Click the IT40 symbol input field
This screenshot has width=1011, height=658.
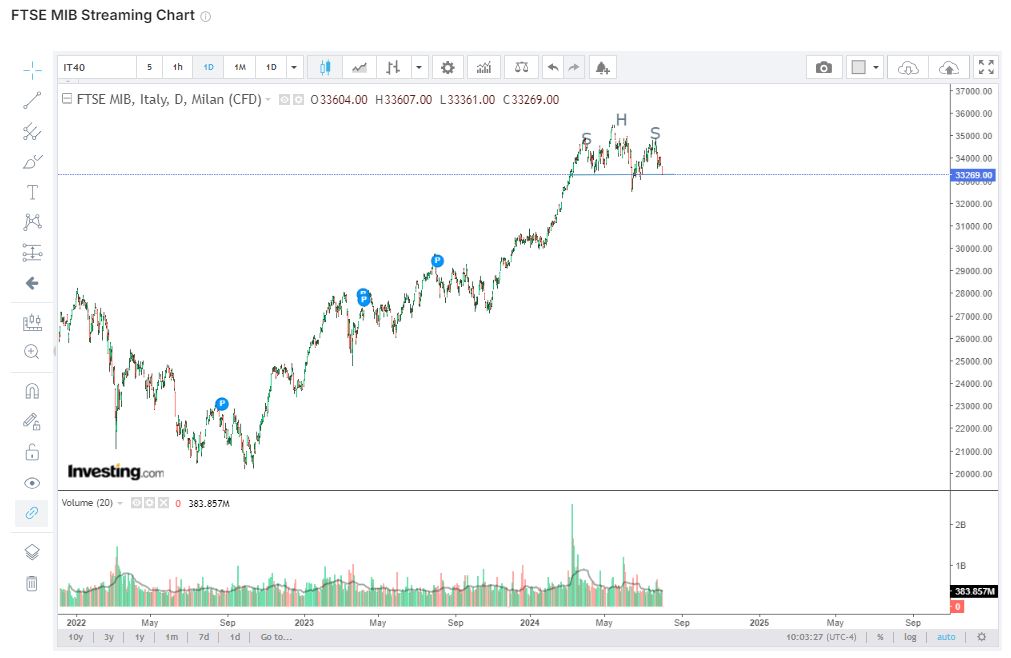tap(97, 67)
